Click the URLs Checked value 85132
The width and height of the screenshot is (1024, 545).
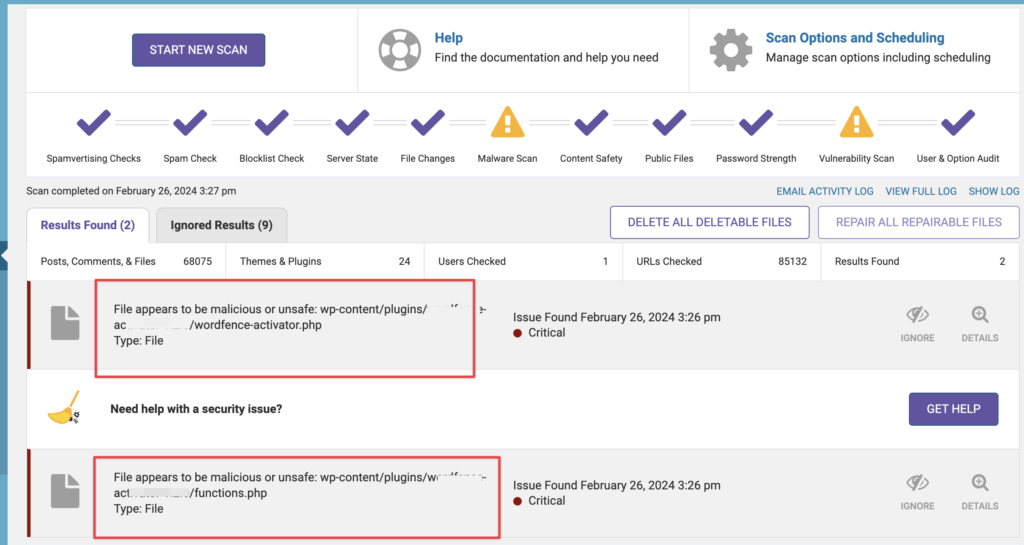(x=792, y=262)
